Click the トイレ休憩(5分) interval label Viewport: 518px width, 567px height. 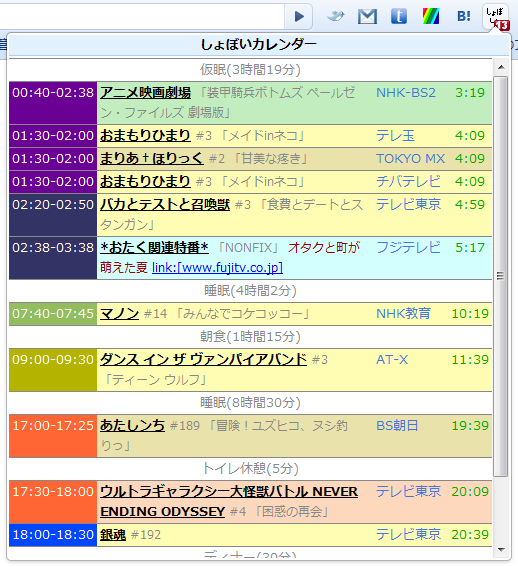(250, 469)
